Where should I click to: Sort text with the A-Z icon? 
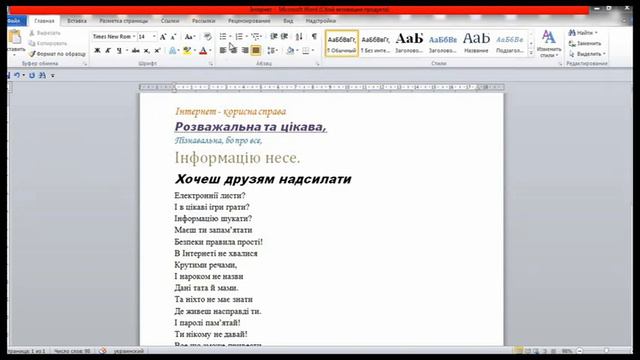[x=299, y=37]
